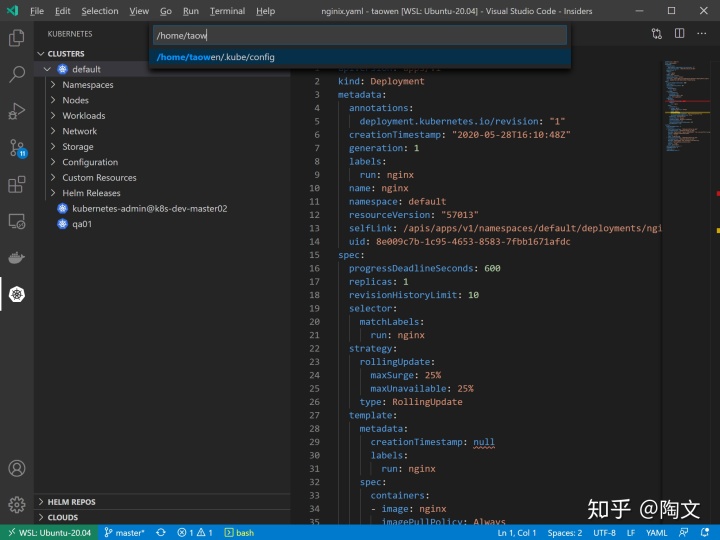Expand the HELM REPOS section

tap(163, 502)
